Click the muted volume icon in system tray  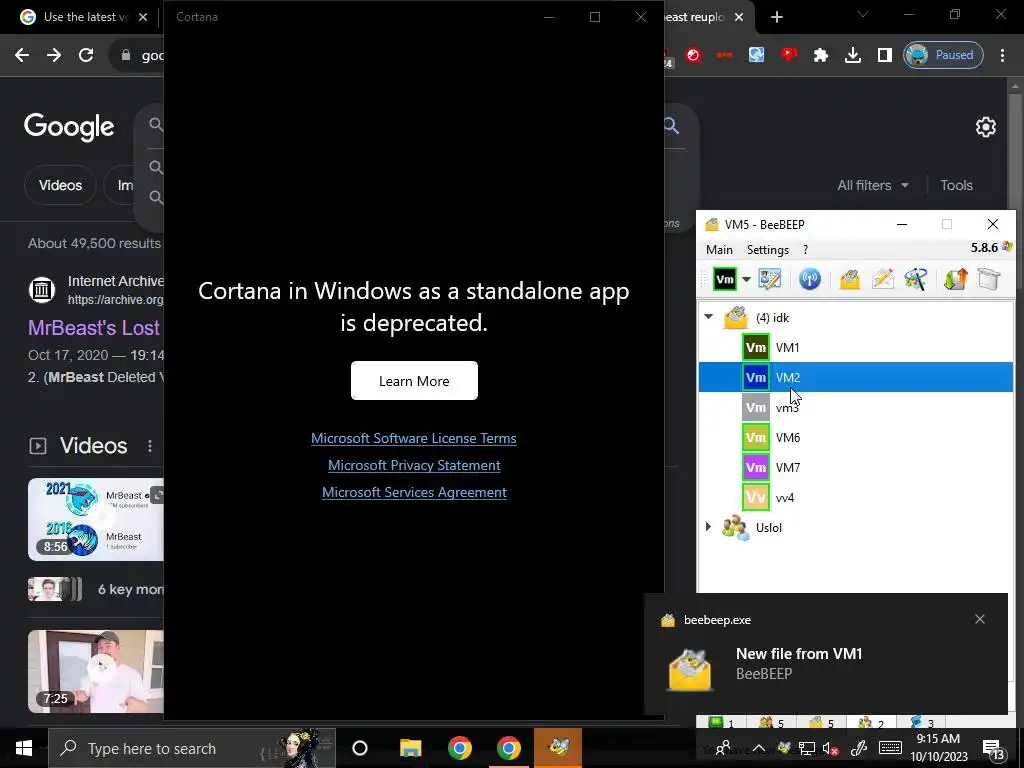[830, 748]
